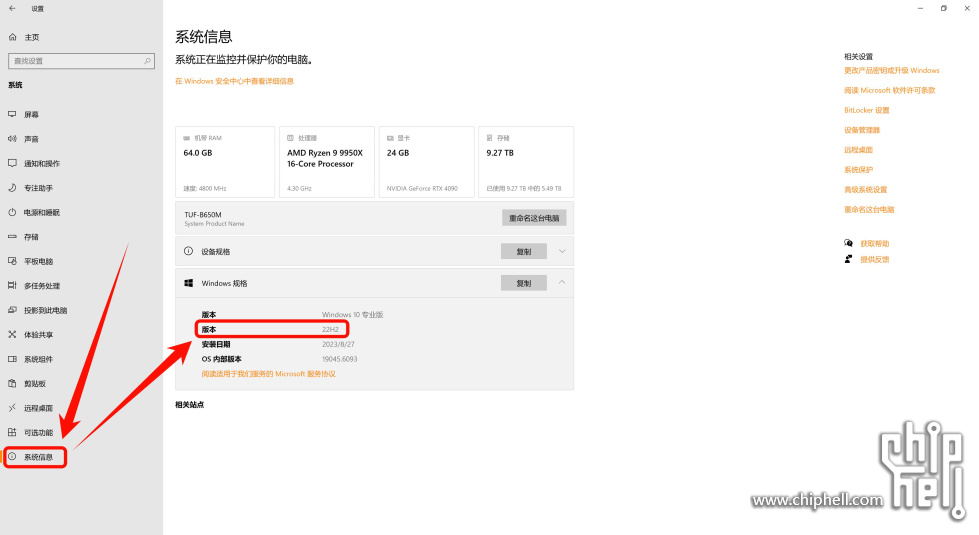979x535 pixels.
Task: Open the BitLocker 设置 link
Action: click(867, 110)
